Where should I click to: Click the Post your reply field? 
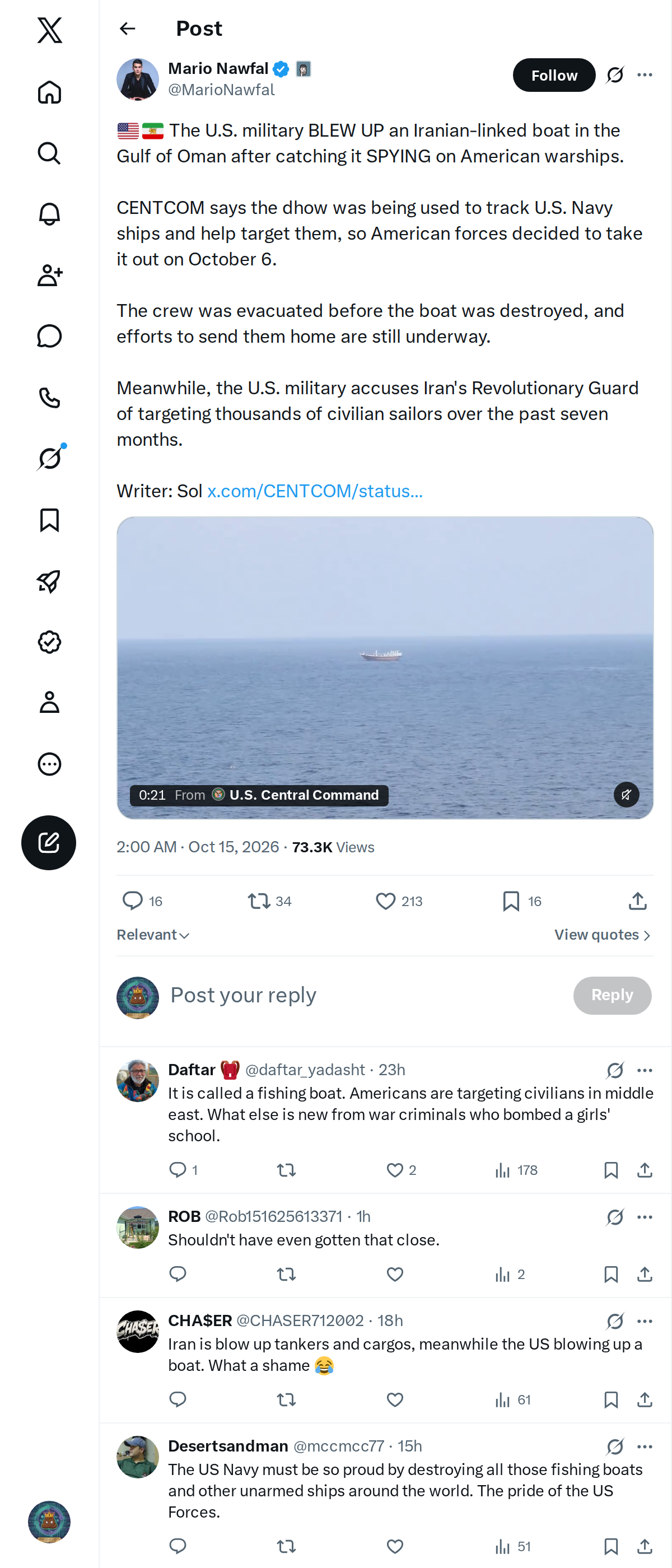[365, 995]
